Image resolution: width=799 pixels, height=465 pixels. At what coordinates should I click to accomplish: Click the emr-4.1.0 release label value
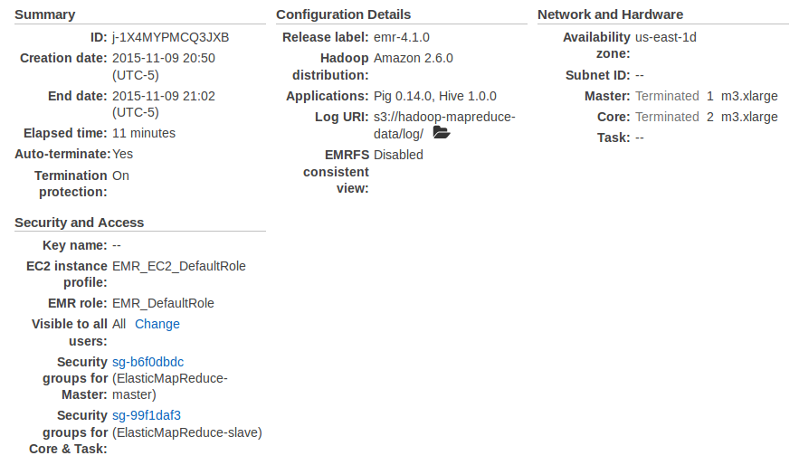tap(402, 37)
